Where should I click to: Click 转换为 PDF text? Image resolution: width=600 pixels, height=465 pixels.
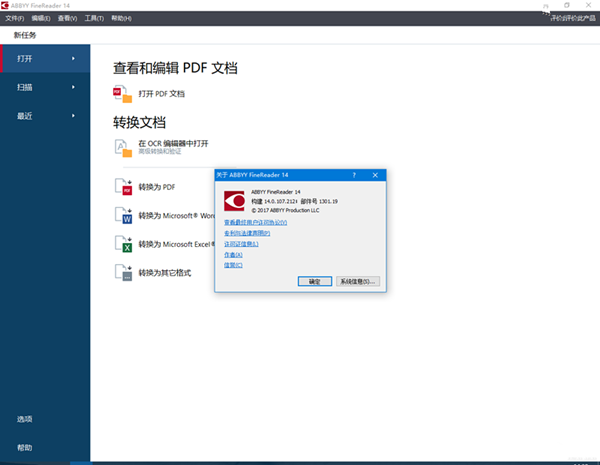click(157, 187)
